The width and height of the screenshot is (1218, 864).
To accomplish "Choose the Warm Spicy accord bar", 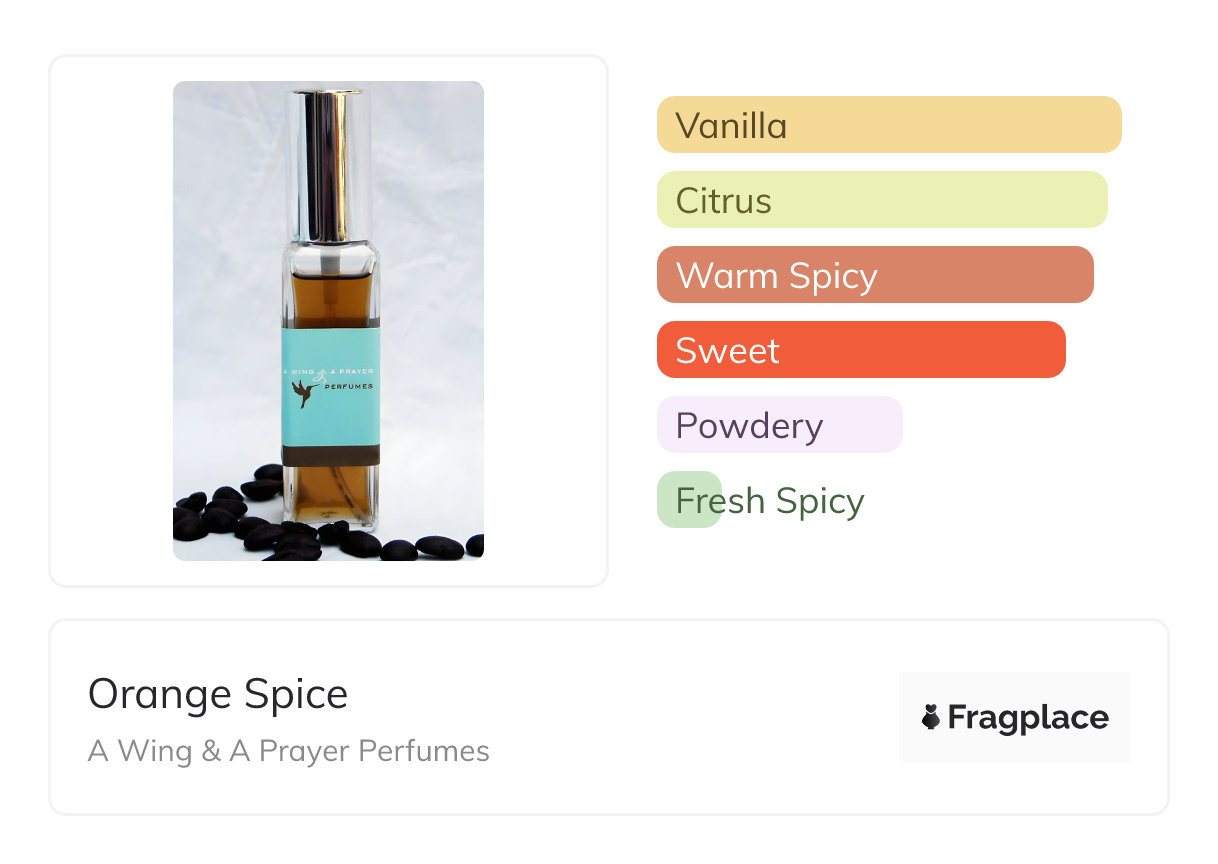I will click(874, 275).
